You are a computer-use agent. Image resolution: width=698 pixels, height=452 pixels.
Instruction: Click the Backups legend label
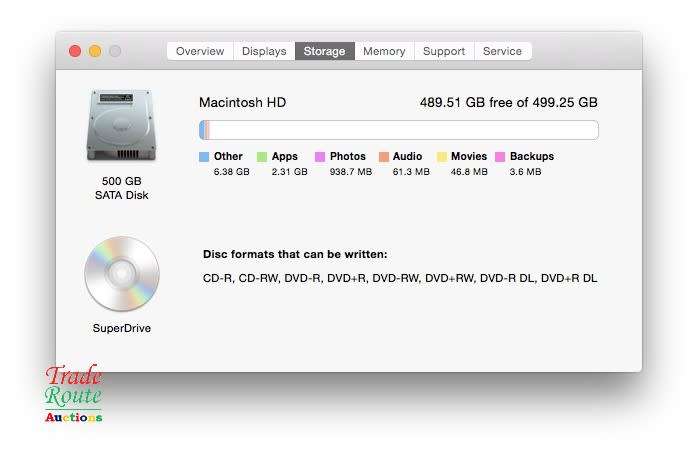coord(532,156)
